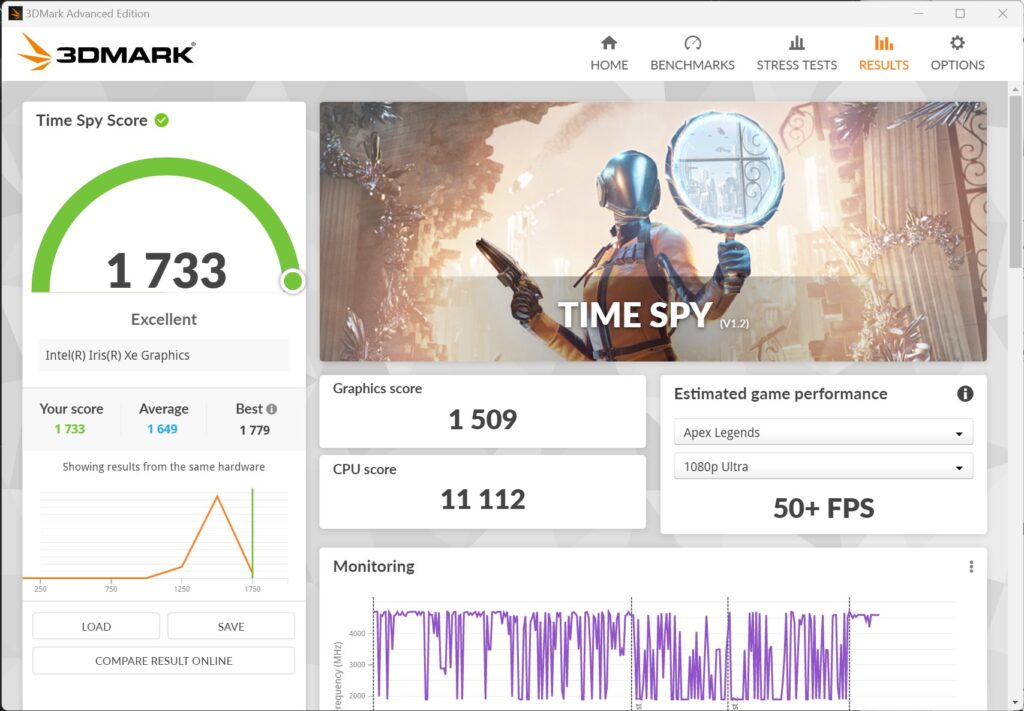This screenshot has height=711, width=1024.
Task: Go to the HOME tab
Action: (609, 54)
